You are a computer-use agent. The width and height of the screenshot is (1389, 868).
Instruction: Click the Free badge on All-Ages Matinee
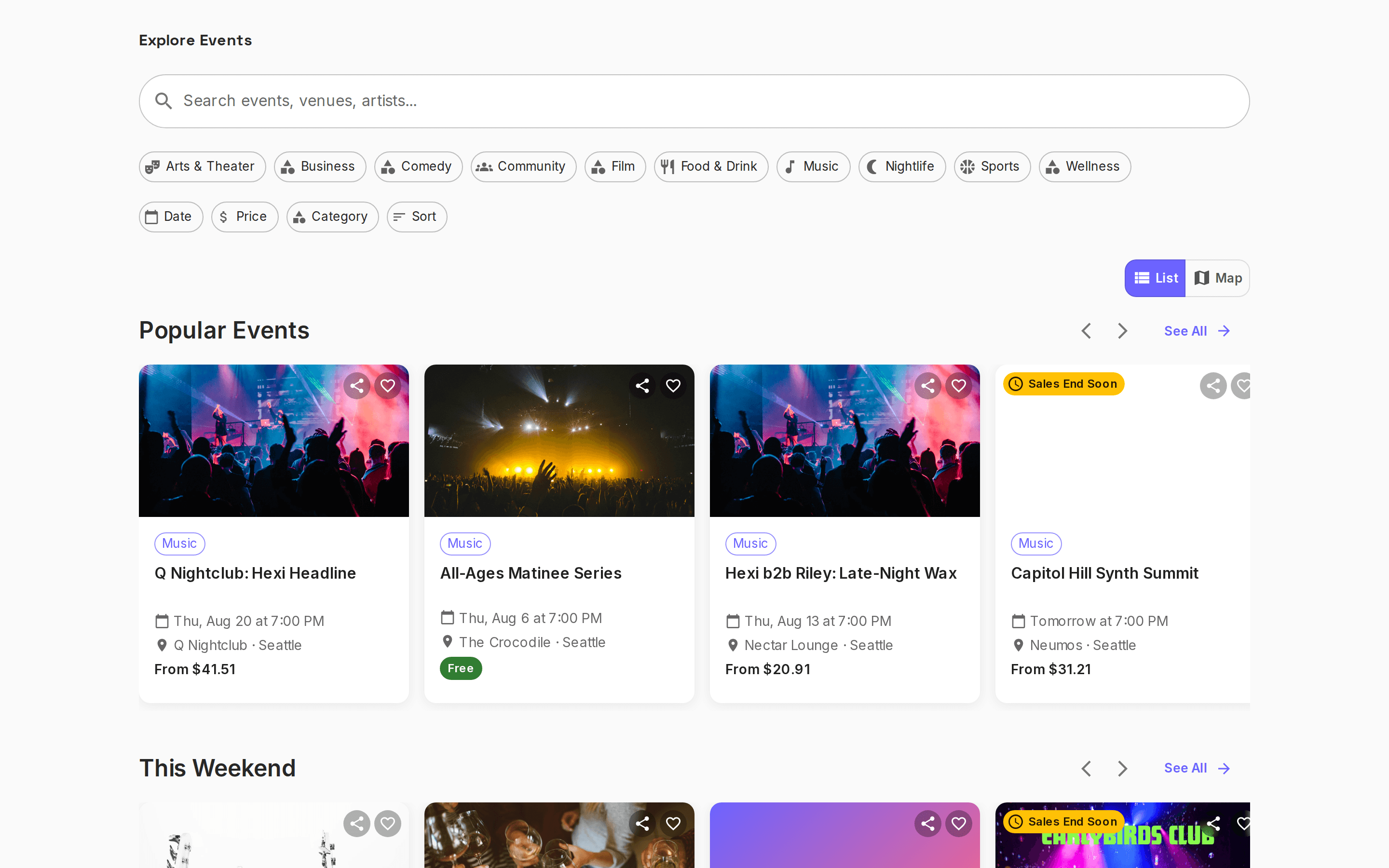[460, 668]
